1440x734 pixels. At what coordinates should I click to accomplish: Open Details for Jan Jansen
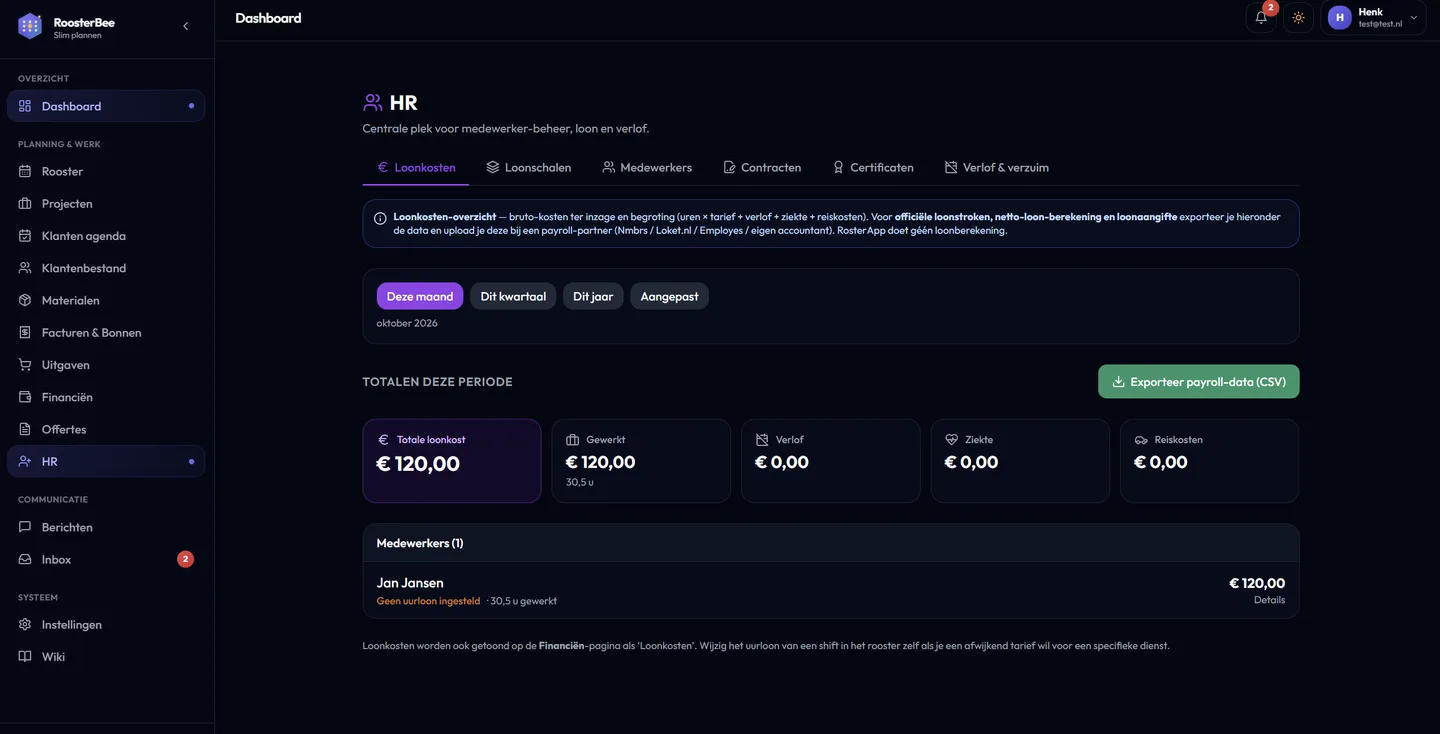[x=1269, y=600]
